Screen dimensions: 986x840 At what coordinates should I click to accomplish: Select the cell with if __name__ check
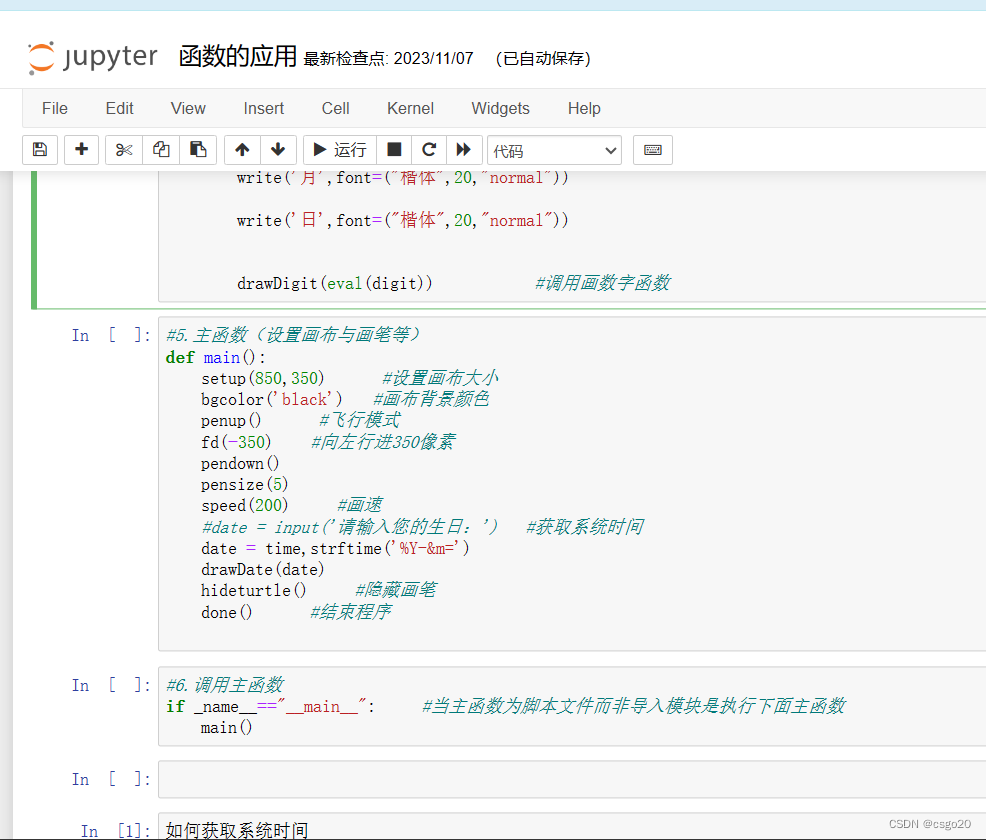[572, 706]
